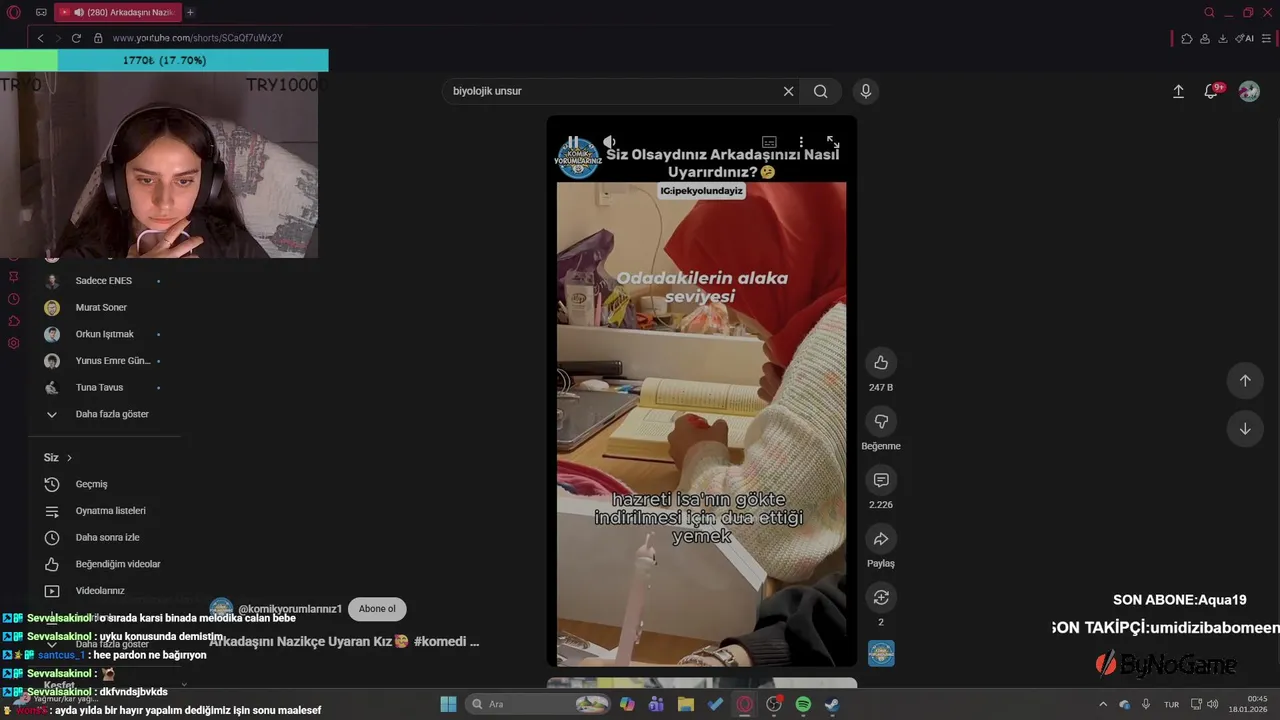This screenshot has height=720, width=1280.
Task: Click the YouTube Shorts address bar URL
Action: click(x=197, y=38)
